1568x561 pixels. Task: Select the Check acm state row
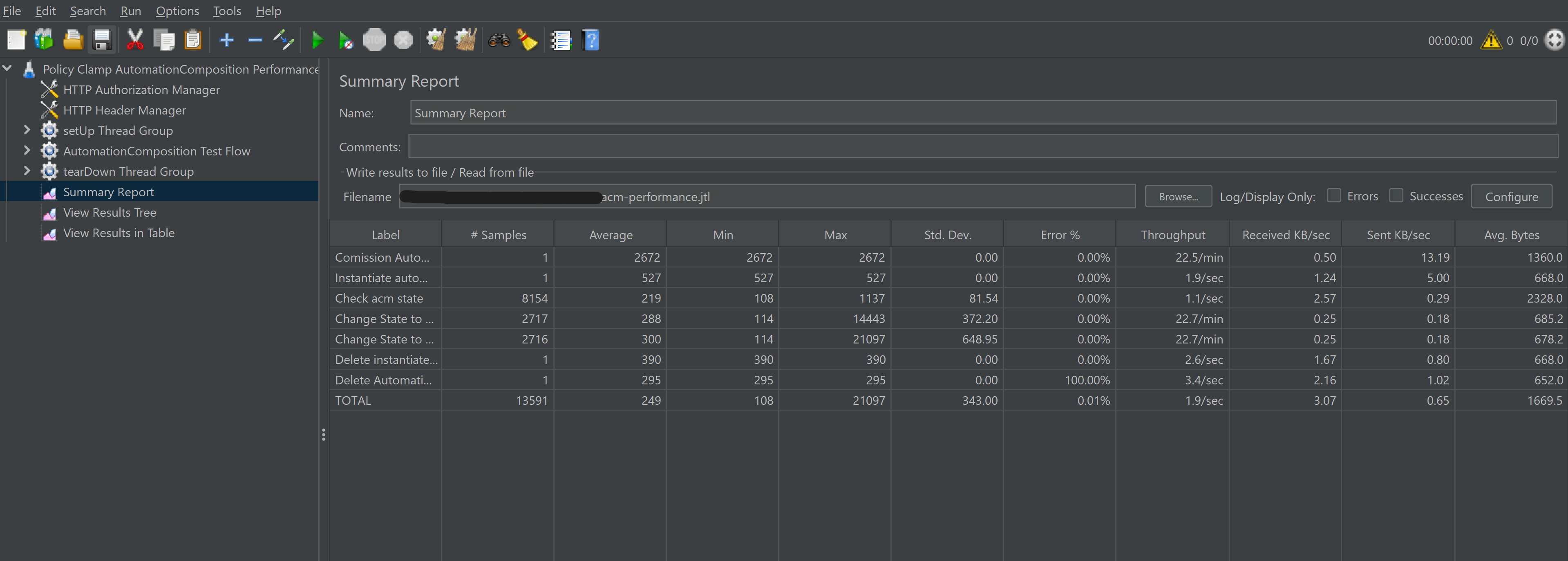point(948,298)
